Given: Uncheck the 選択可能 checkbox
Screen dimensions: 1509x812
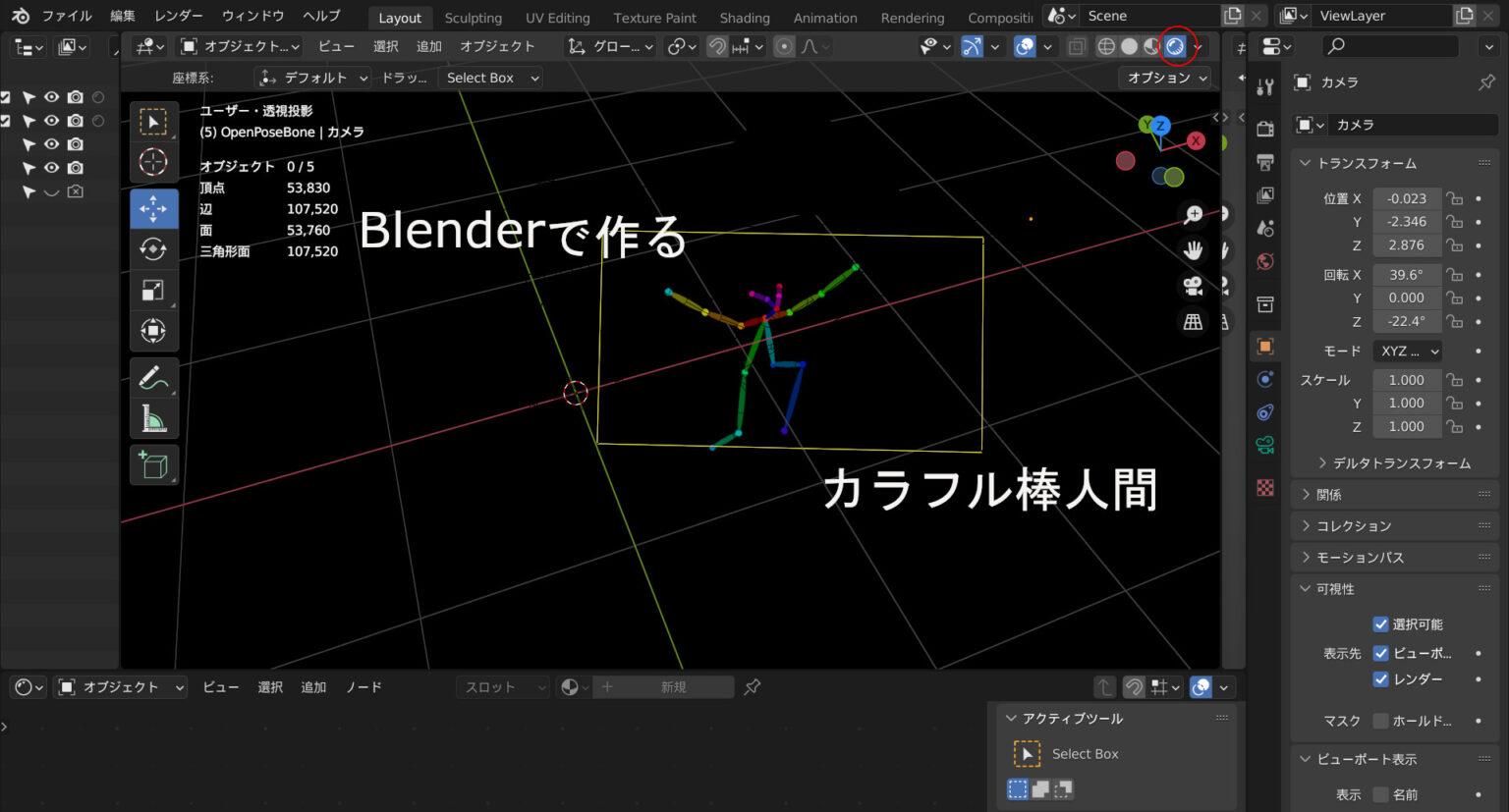Looking at the screenshot, I should coord(1380,623).
